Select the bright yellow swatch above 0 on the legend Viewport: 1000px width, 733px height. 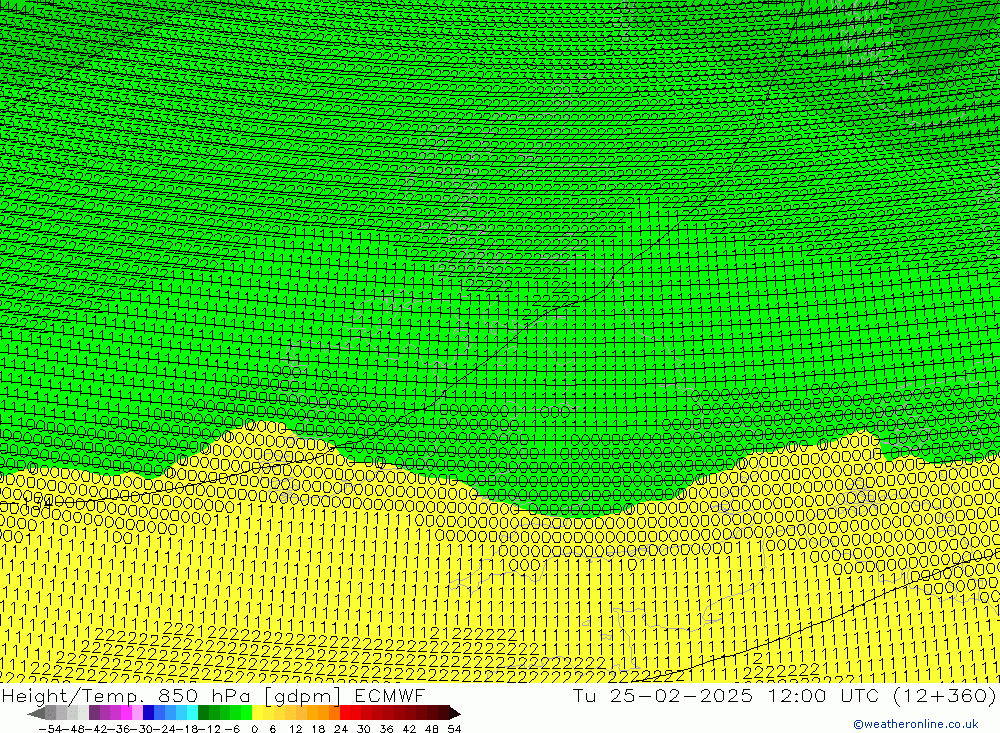point(258,713)
